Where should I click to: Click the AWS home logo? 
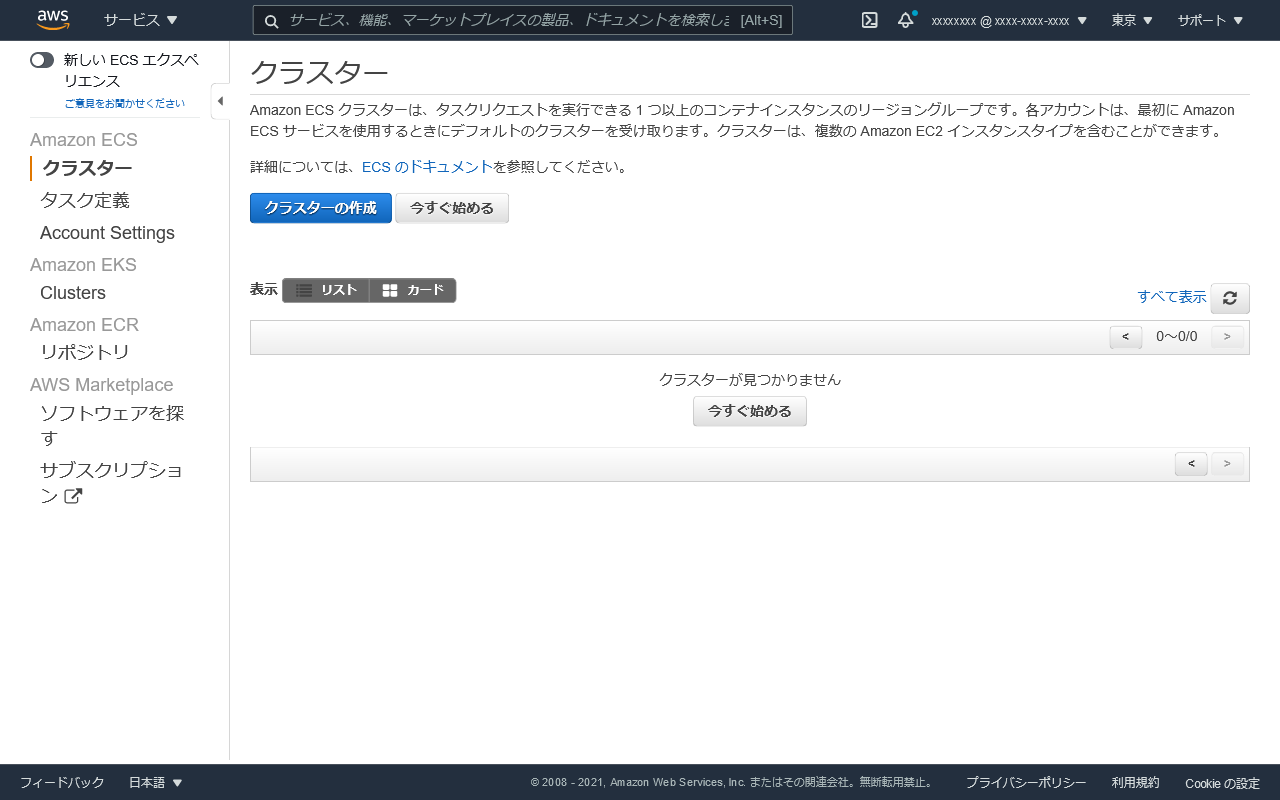coord(52,19)
